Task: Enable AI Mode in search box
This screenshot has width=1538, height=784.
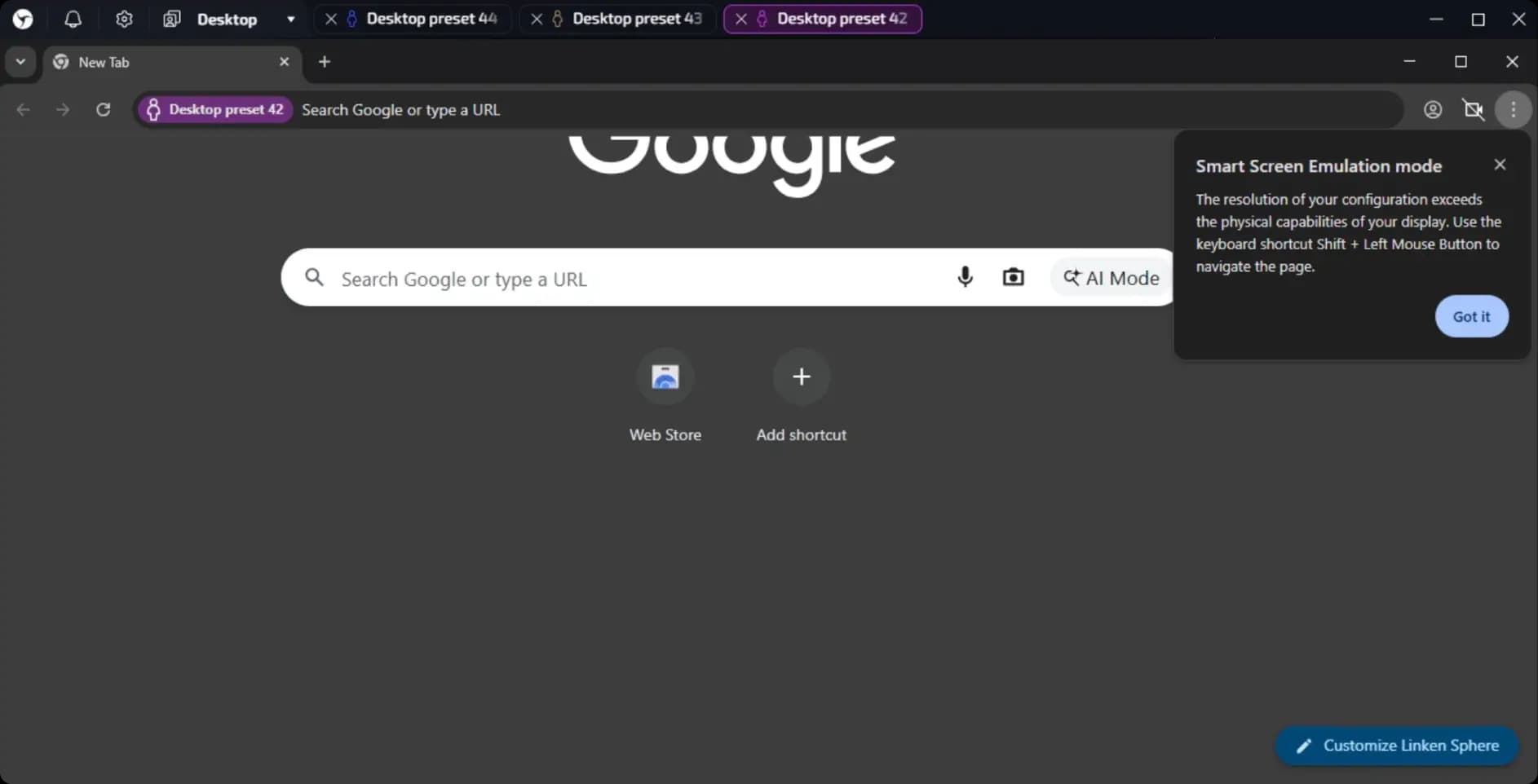Action: (x=1111, y=278)
